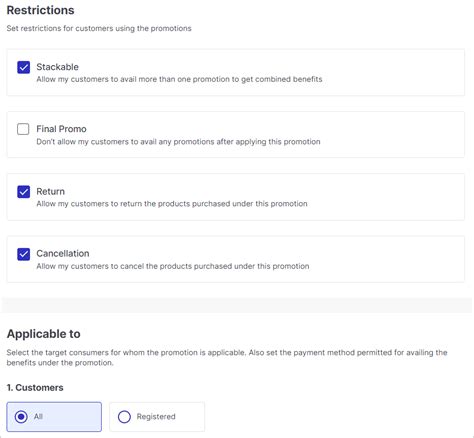Click the 'Set restrictions for customers' subtitle
Viewport: 474px width, 438px height.
point(99,28)
